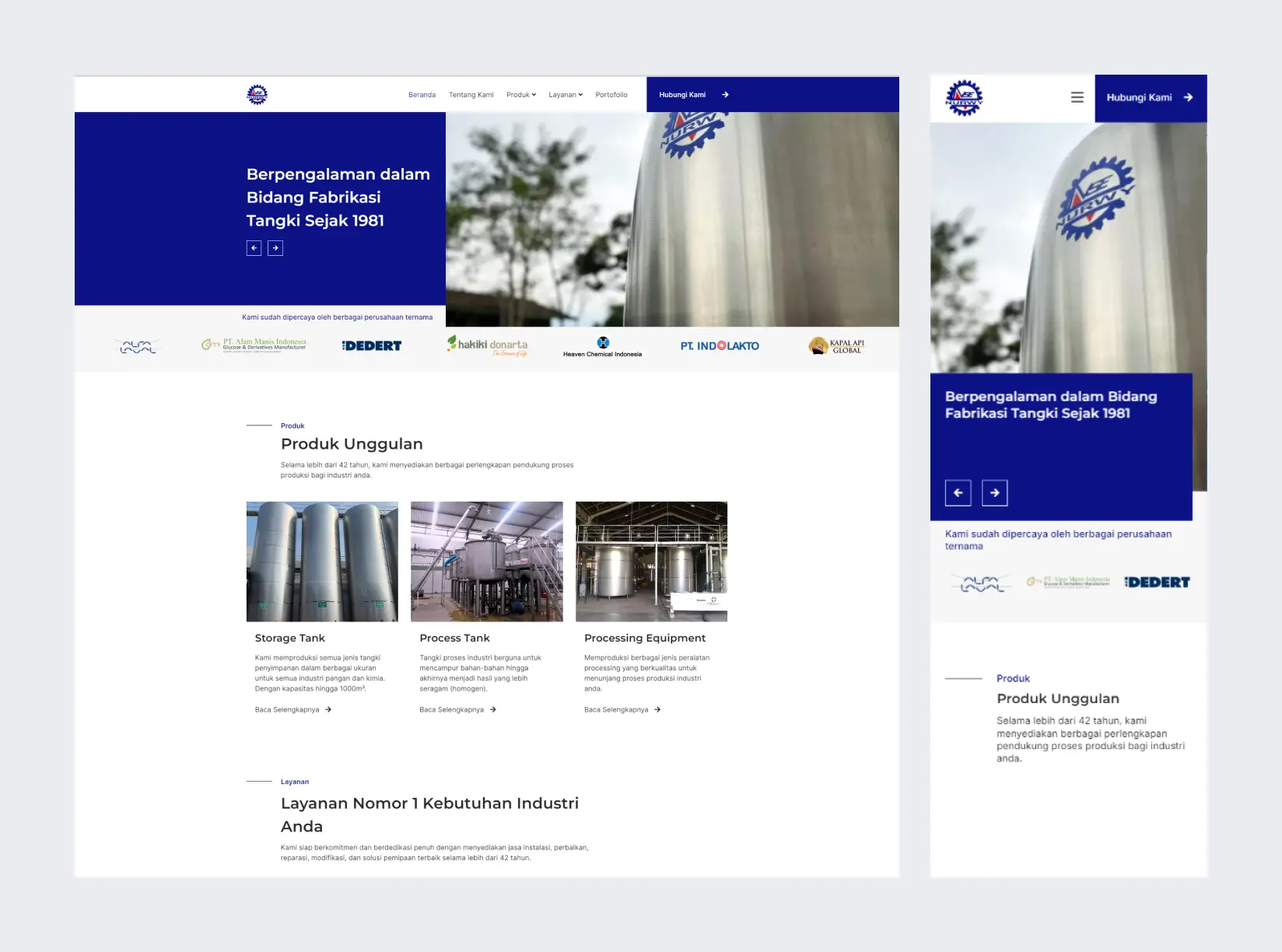This screenshot has height=952, width=1282.
Task: Go to the previous slide in the mobile hero
Action: 958,493
